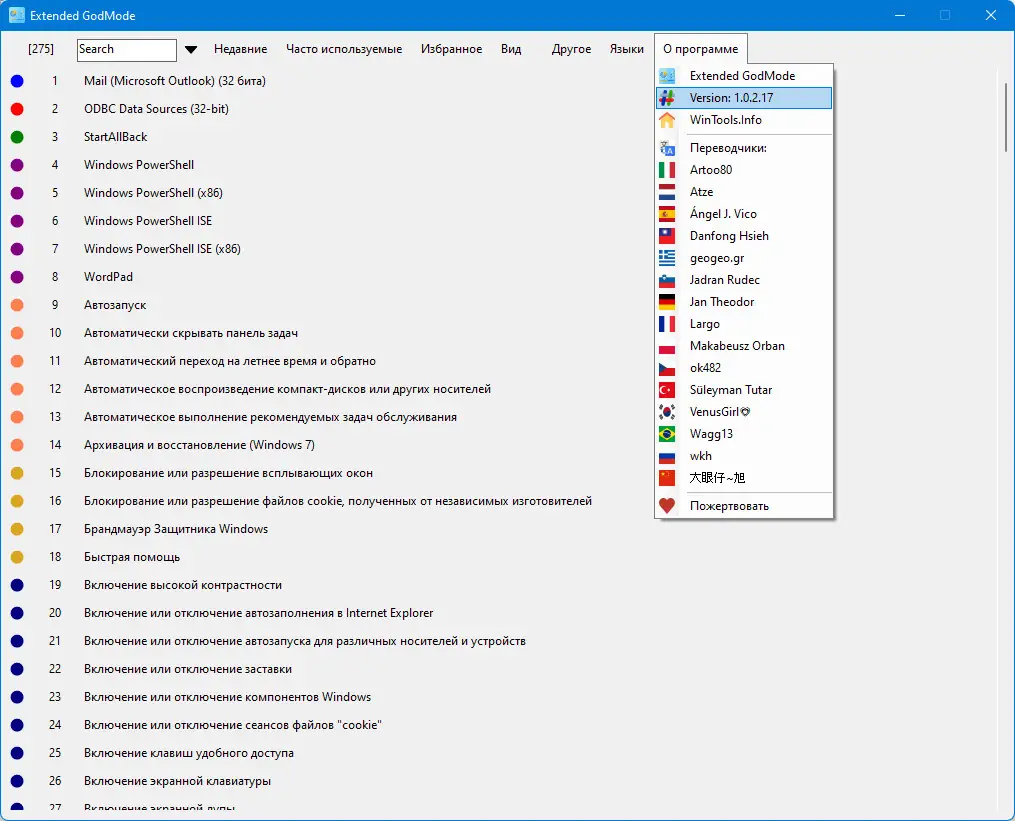Select Включение экранной клавиатуры row
This screenshot has width=1015, height=821.
tap(177, 781)
